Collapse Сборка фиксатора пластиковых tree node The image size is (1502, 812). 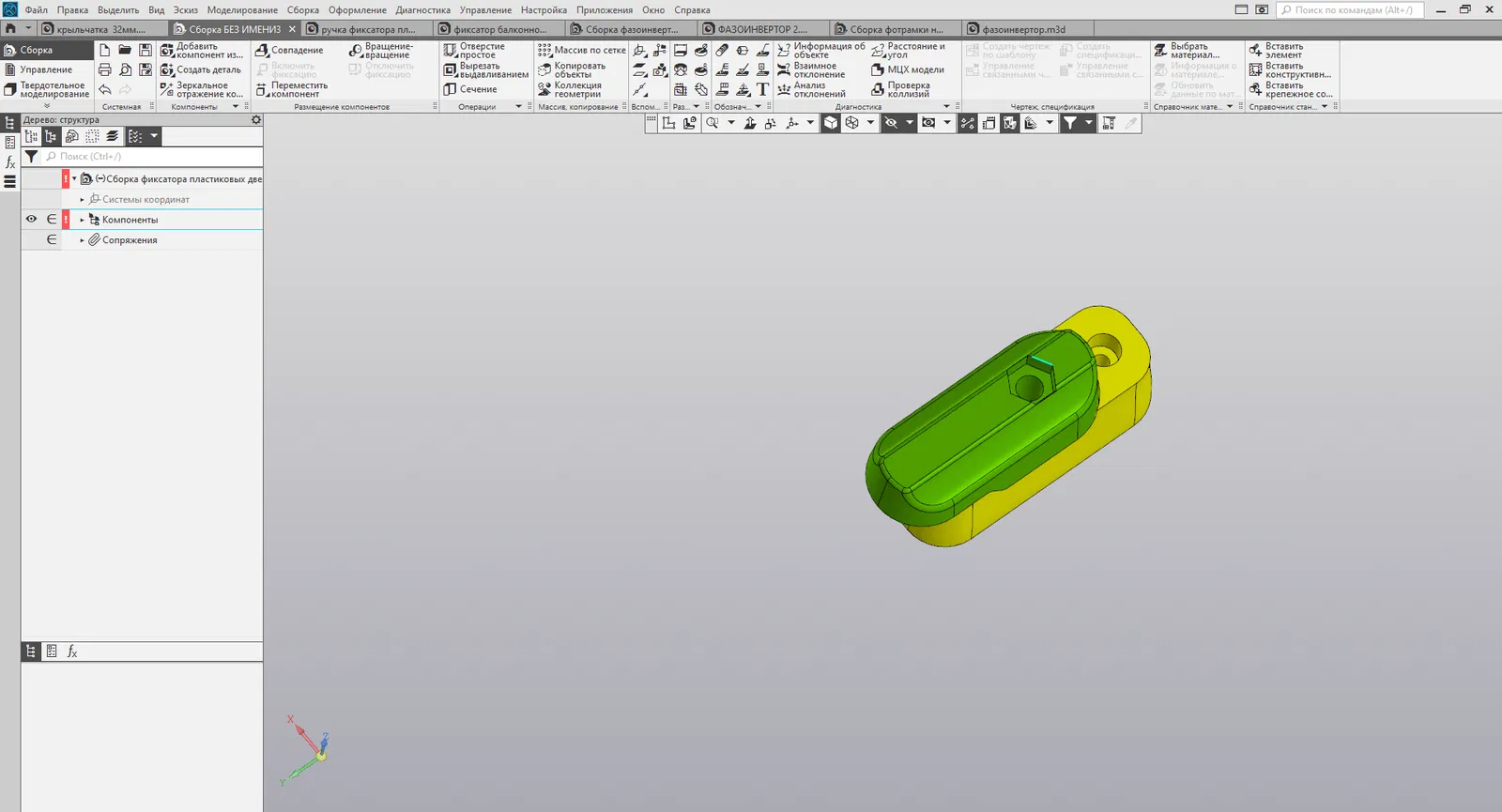[74, 178]
